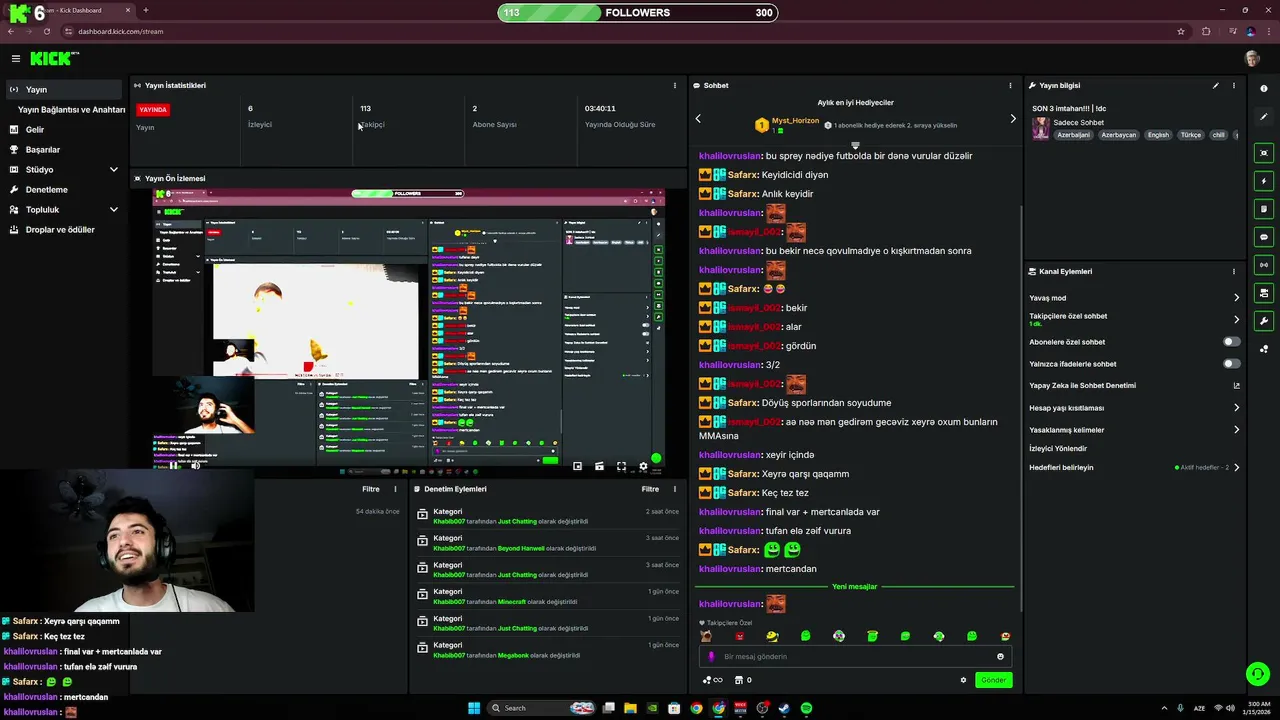Open Sohbet panel three-dot menu

1011,86
